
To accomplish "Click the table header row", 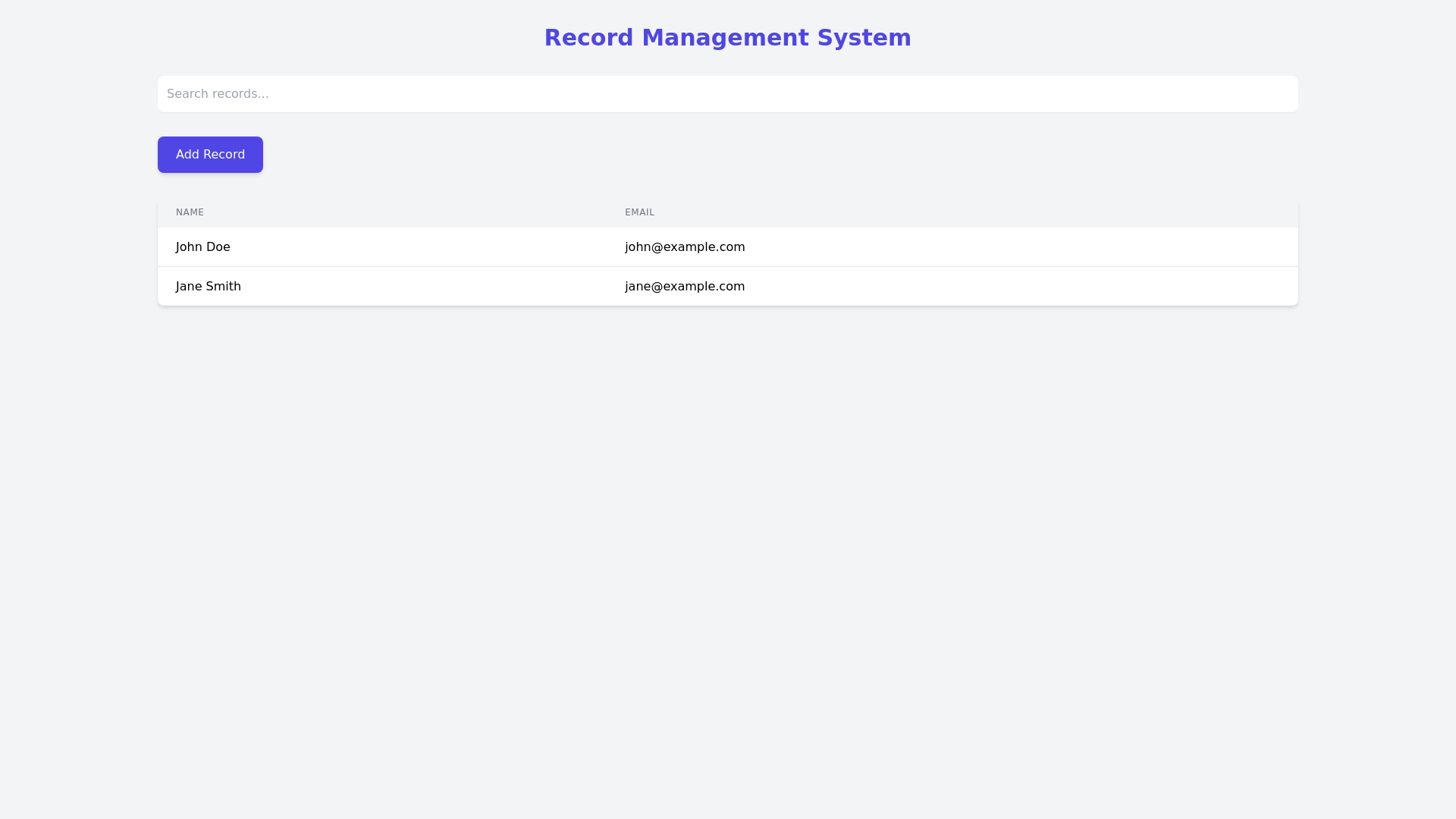I will 728,212.
